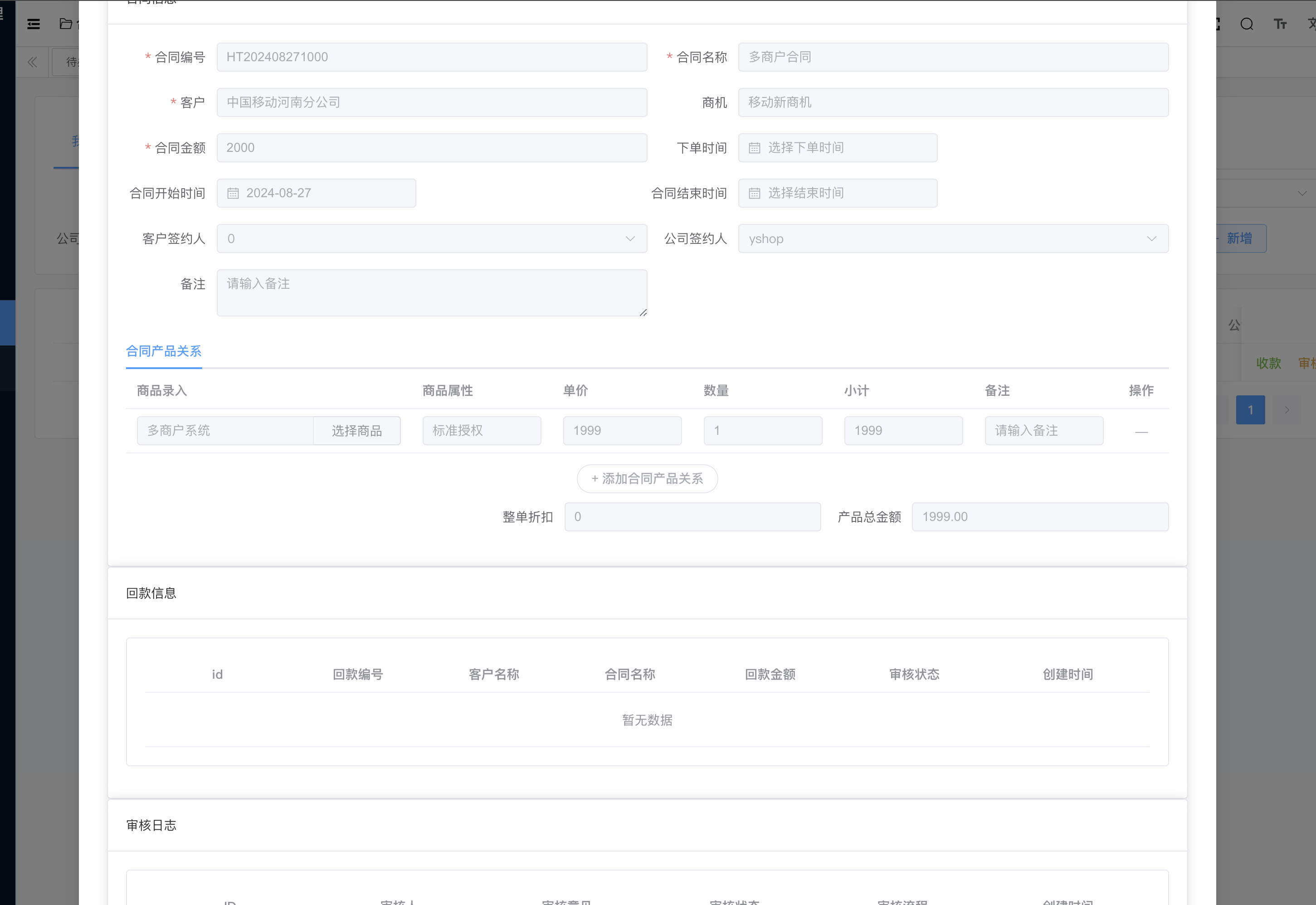Click the double-chevron tabs scroll-left icon
The height and width of the screenshot is (905, 1316).
[32, 63]
